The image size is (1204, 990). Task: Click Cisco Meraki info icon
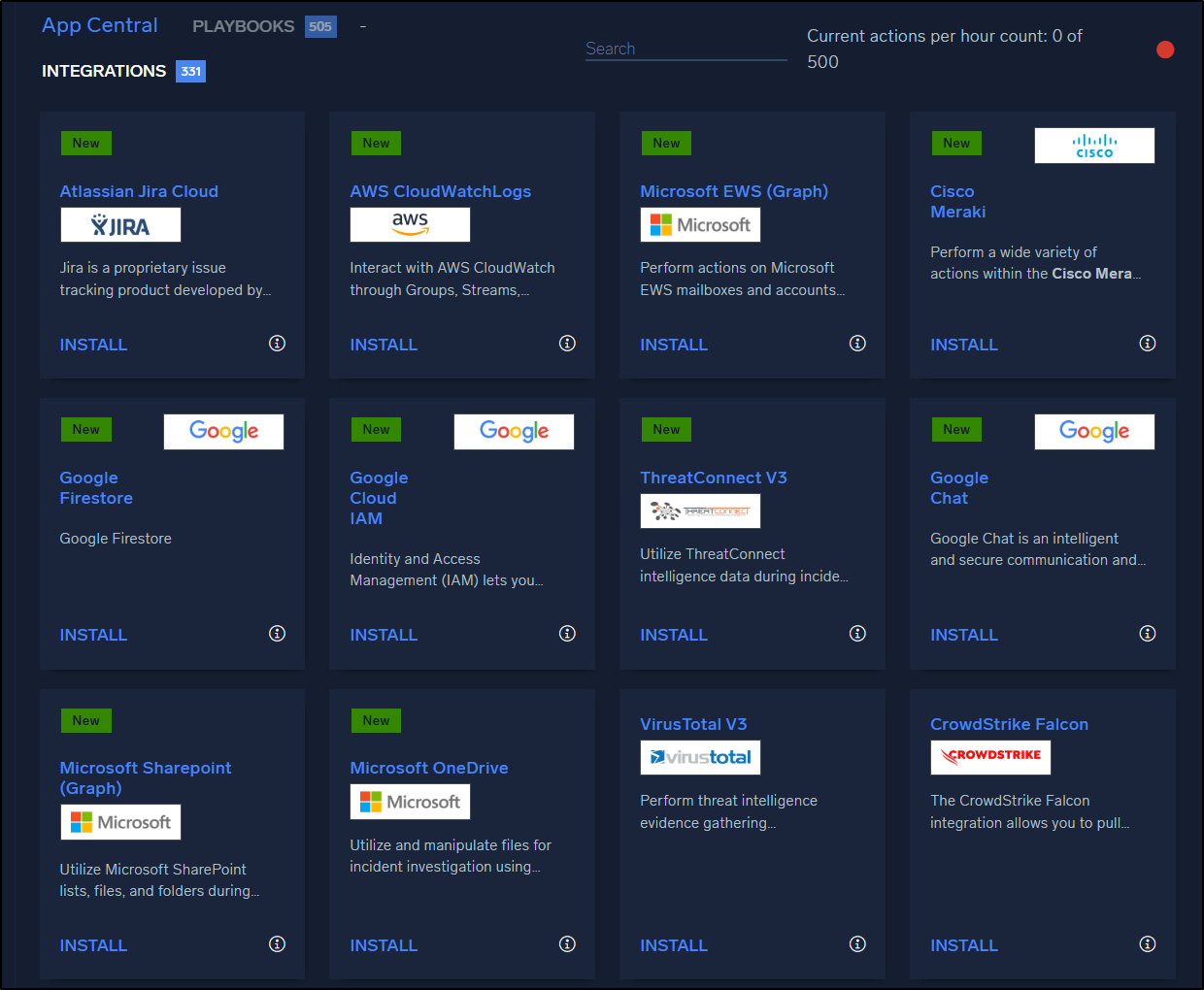point(1148,343)
